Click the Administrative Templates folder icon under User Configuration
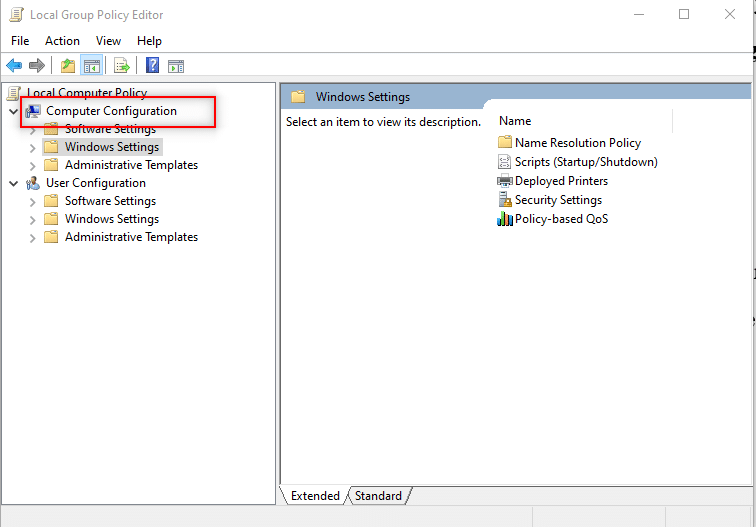756x527 pixels. pyautogui.click(x=51, y=237)
